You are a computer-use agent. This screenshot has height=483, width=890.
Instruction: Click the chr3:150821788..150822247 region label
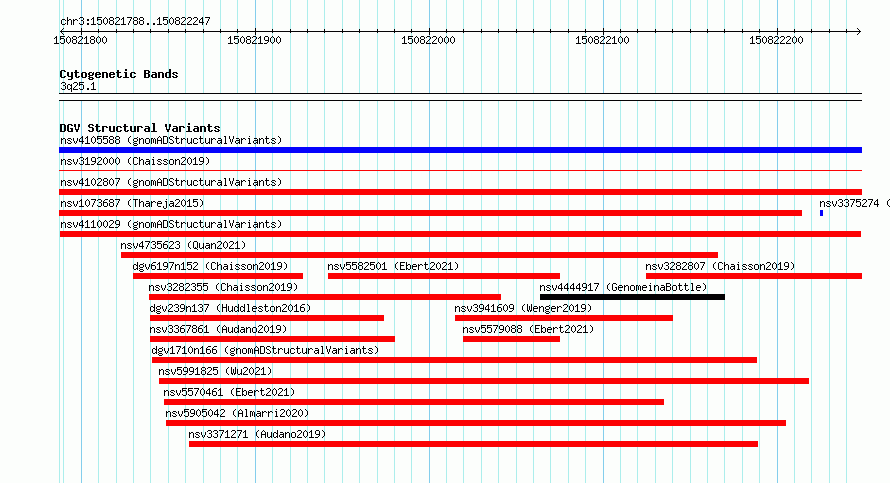point(135,22)
